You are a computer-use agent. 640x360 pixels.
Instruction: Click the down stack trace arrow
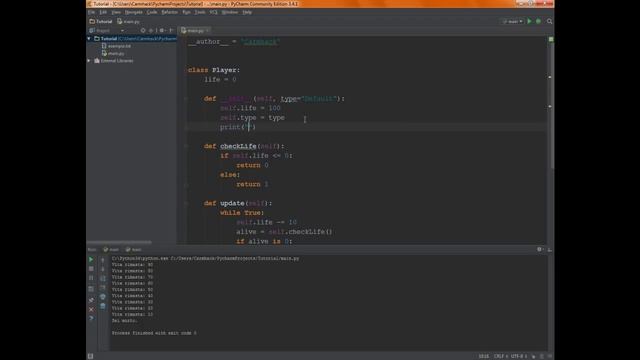pos(102,269)
